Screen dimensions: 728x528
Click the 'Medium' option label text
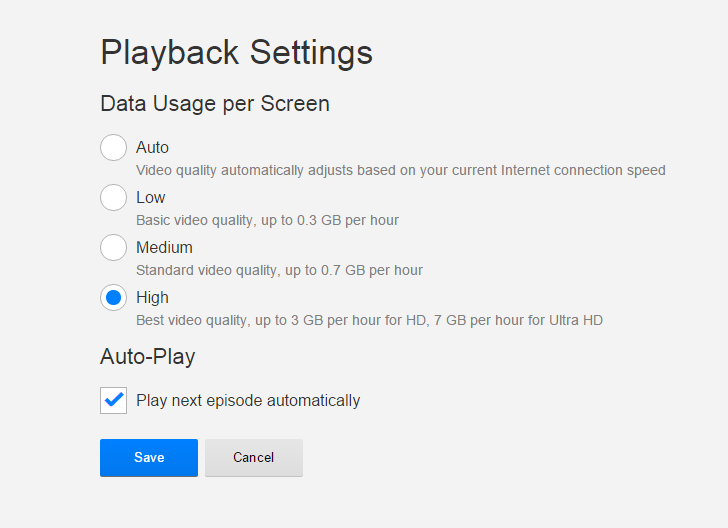pos(164,248)
